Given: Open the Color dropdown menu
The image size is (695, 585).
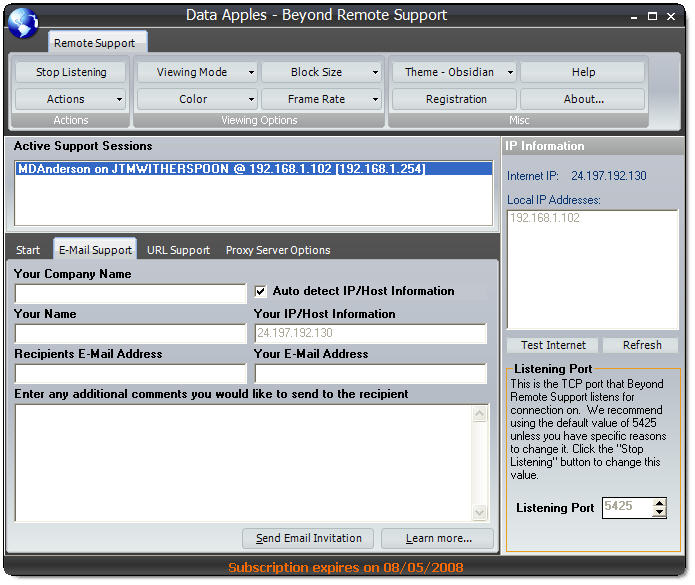Looking at the screenshot, I should [197, 99].
